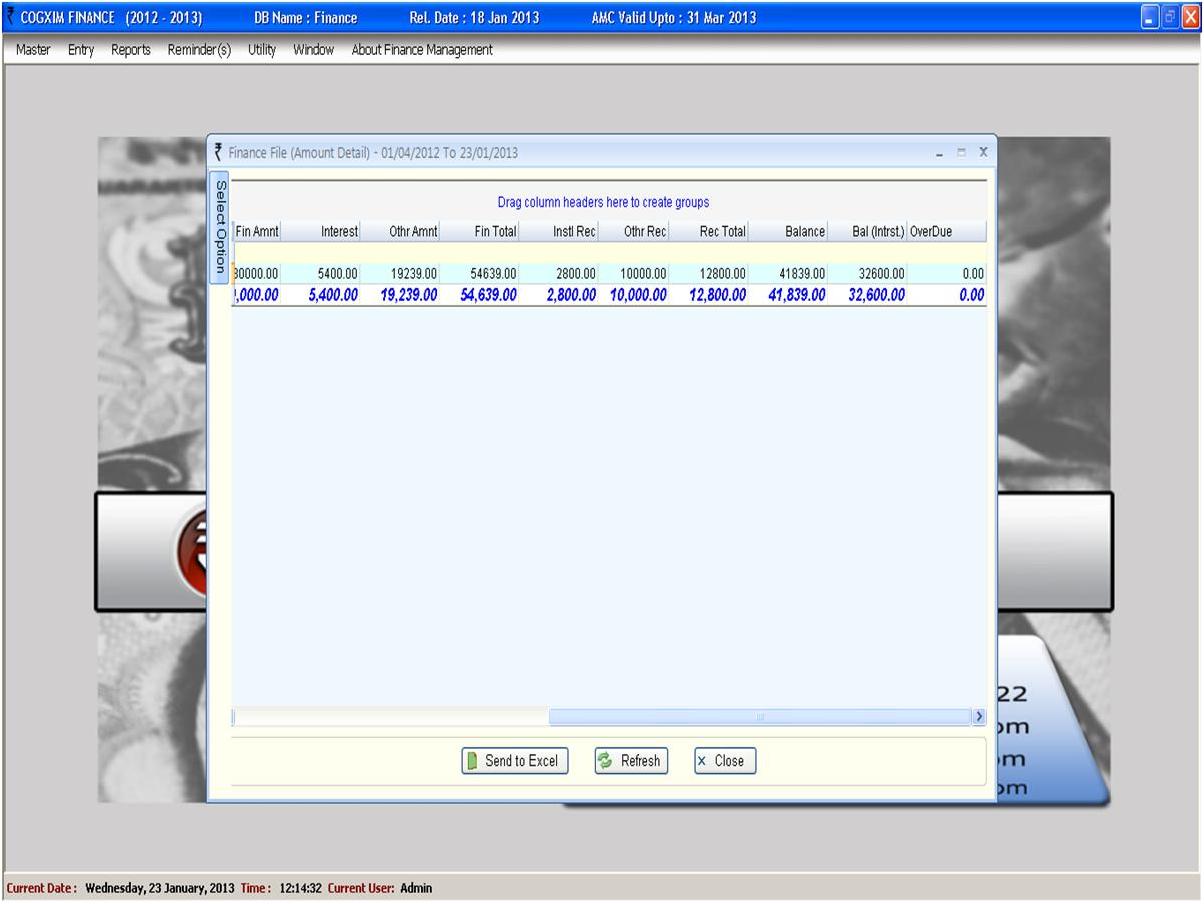The height and width of the screenshot is (904, 1204).
Task: Click the Fin Total column header
Action: pyautogui.click(x=479, y=232)
